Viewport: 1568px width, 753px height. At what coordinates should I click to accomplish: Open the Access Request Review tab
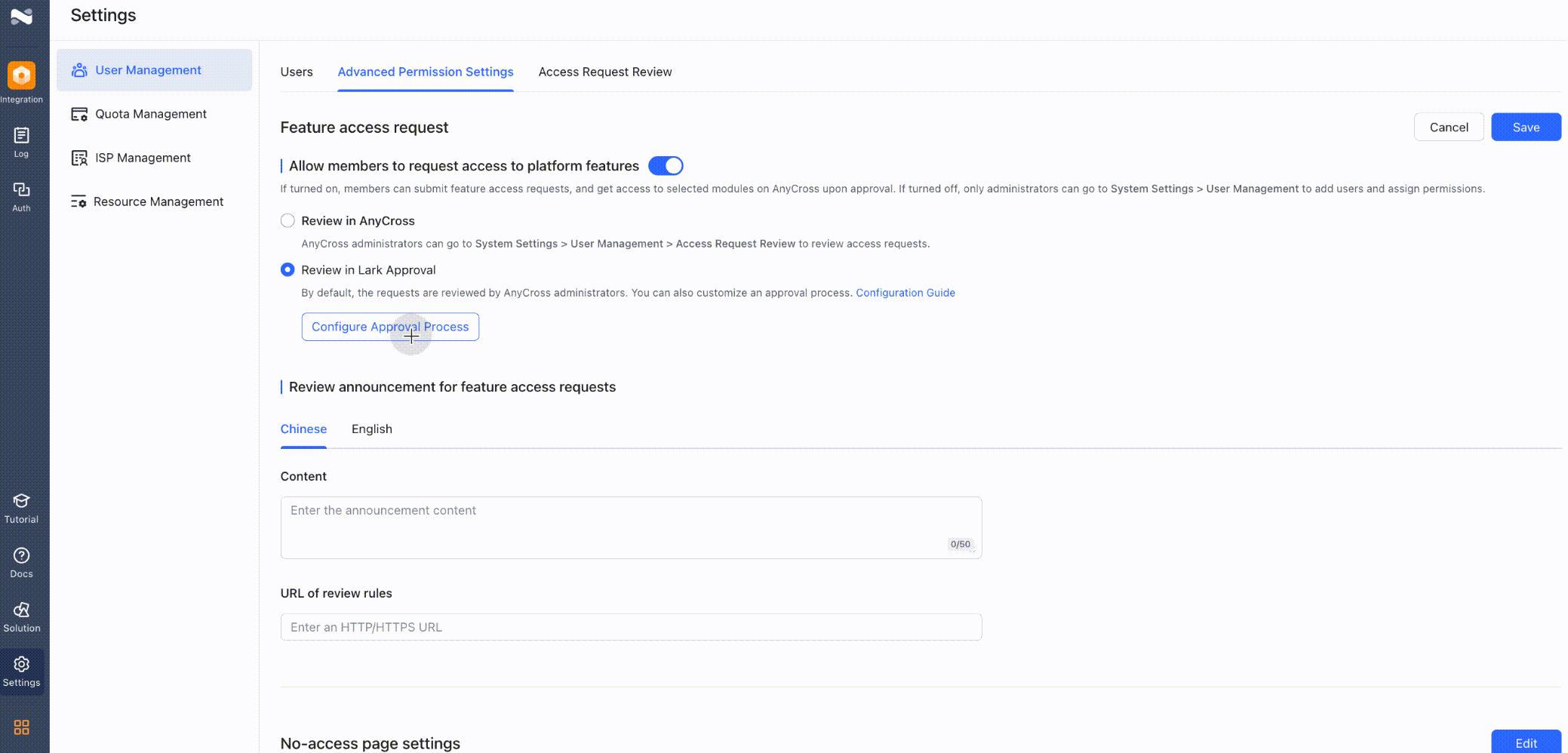[x=604, y=72]
